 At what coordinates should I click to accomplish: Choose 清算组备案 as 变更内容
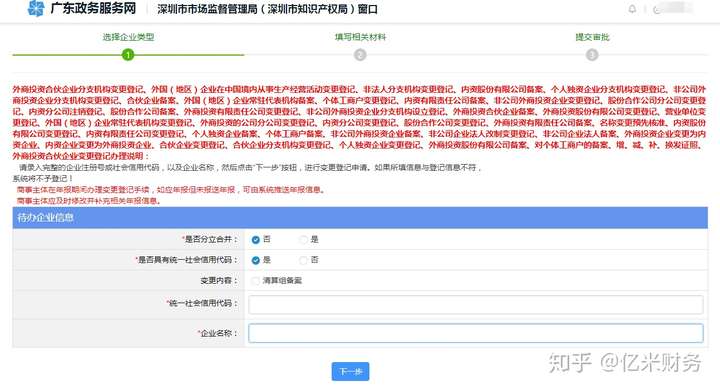click(256, 280)
